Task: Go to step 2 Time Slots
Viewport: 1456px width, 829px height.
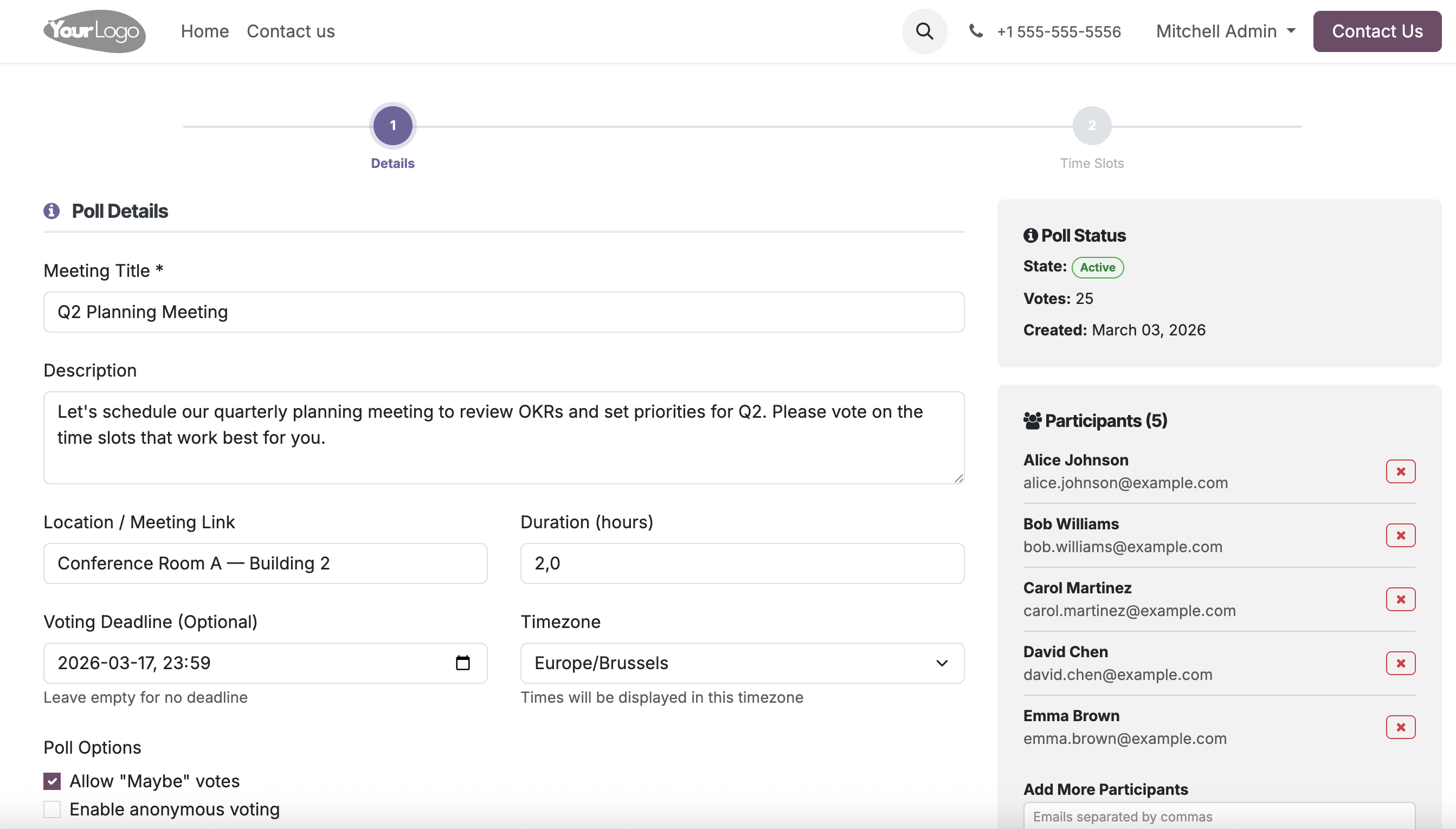Action: pos(1091,125)
